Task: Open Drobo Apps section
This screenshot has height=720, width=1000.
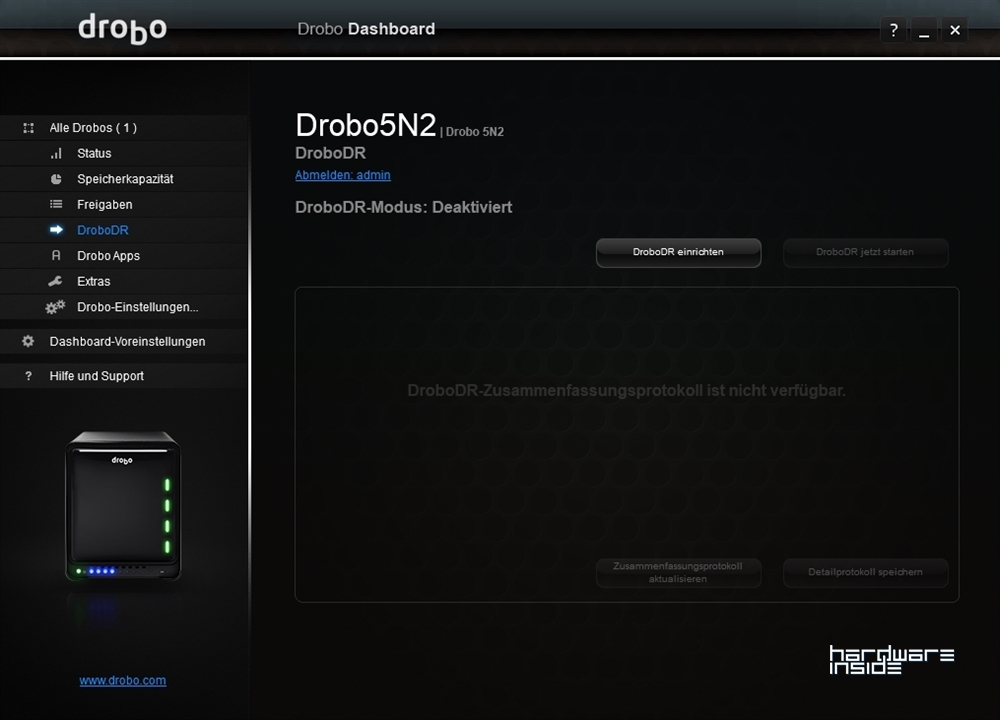Action: pos(124,256)
